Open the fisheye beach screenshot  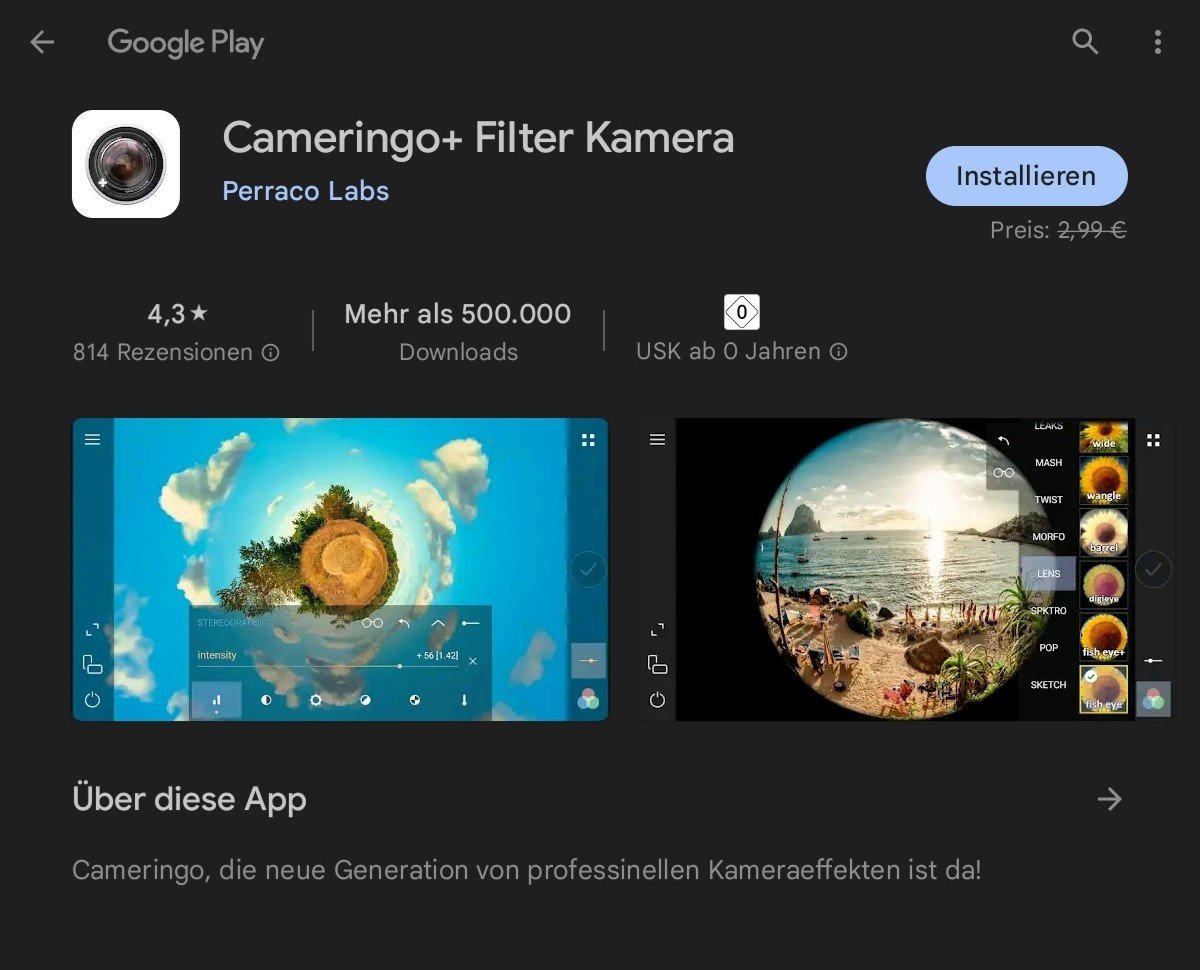[905, 569]
